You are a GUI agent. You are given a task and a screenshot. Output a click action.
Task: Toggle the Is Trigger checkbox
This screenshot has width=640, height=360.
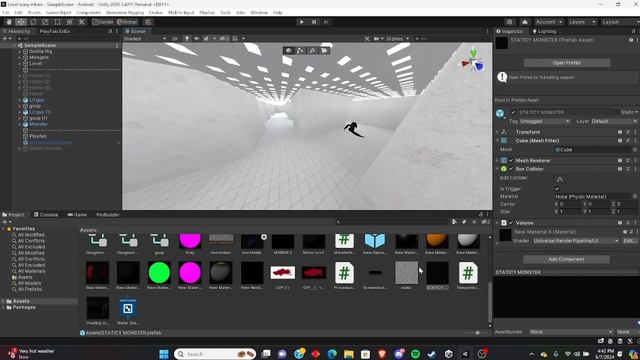click(557, 189)
